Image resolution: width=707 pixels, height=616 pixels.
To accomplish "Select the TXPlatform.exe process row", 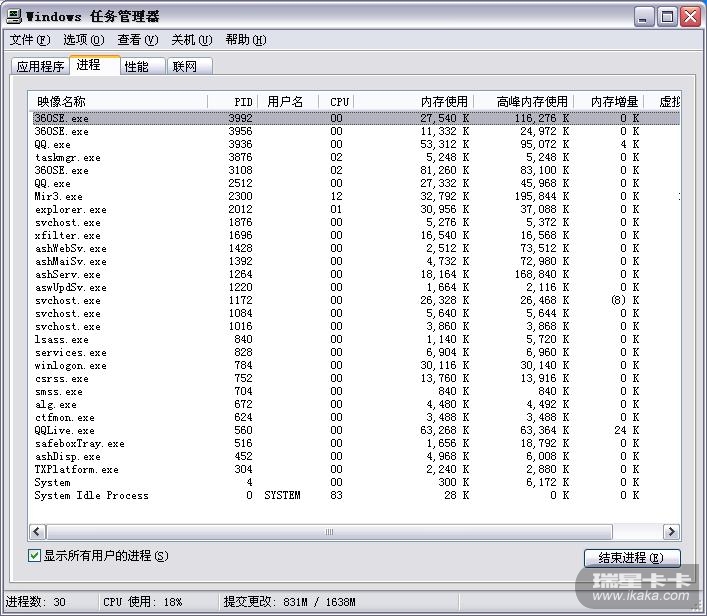I will [354, 469].
